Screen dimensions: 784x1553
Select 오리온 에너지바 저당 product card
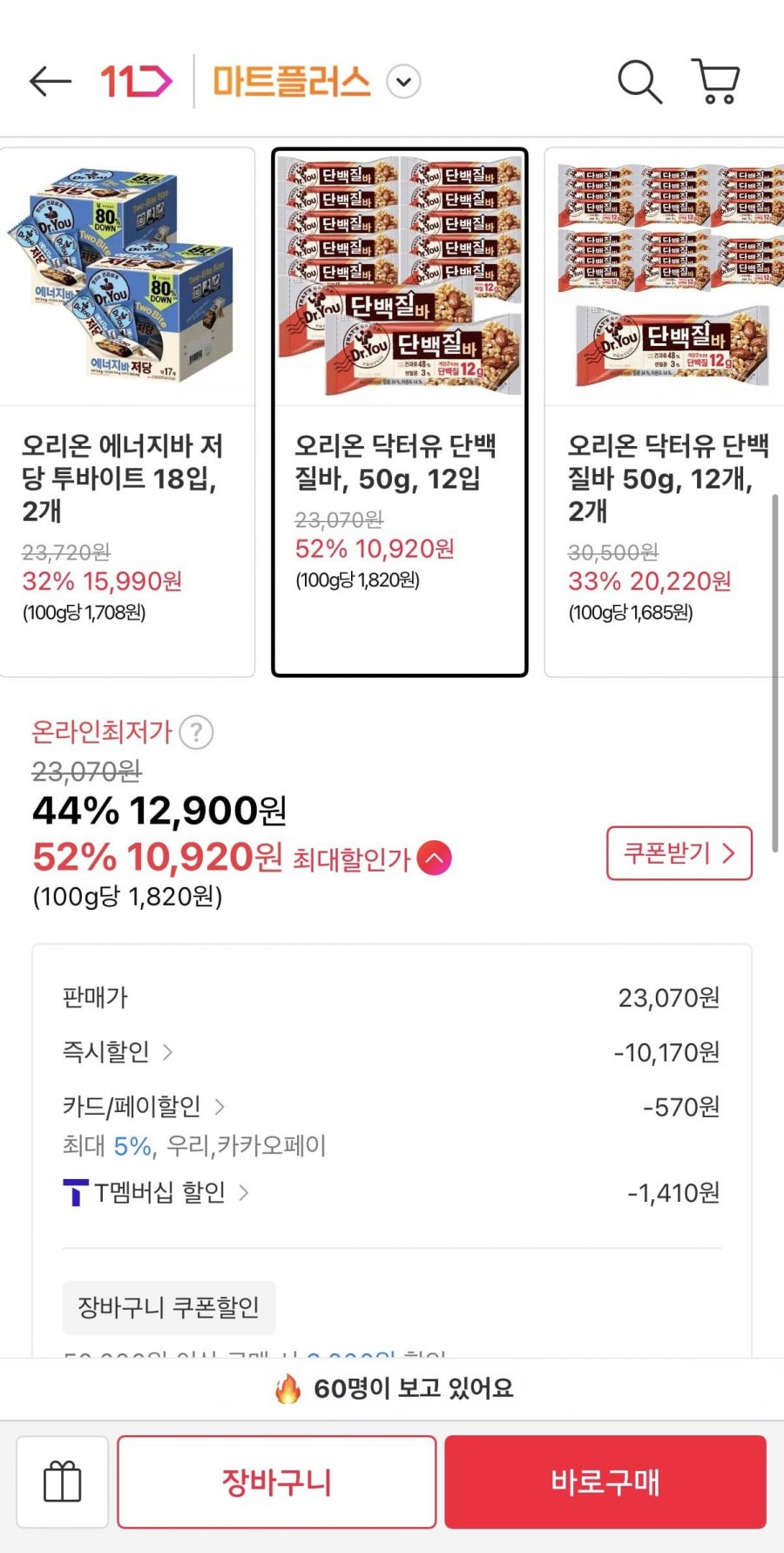[x=127, y=411]
